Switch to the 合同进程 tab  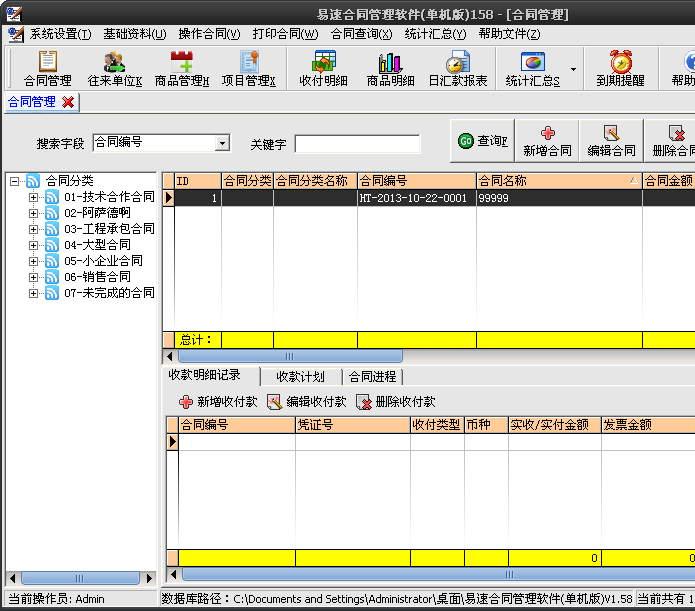(372, 376)
